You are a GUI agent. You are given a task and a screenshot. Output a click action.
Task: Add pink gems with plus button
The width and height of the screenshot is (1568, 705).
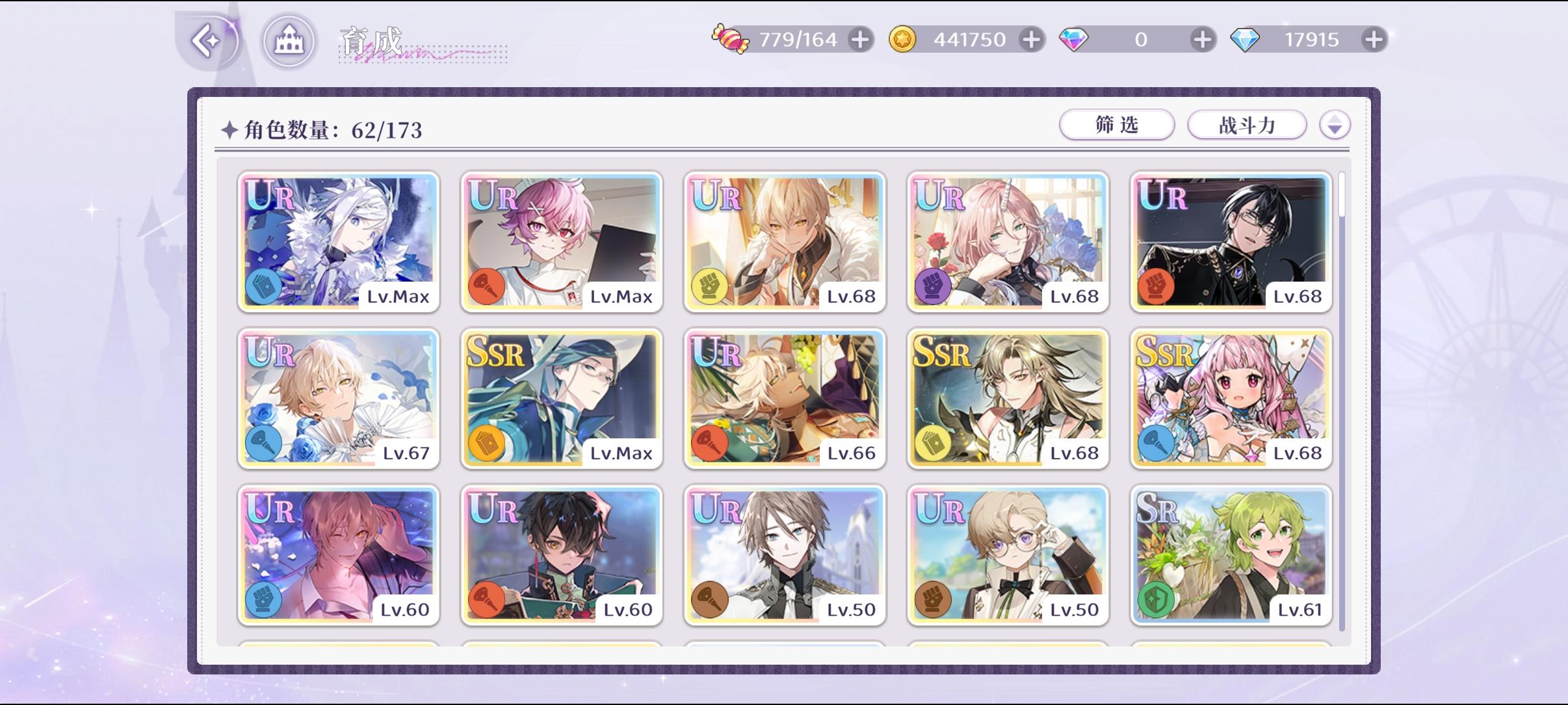(x=1203, y=40)
